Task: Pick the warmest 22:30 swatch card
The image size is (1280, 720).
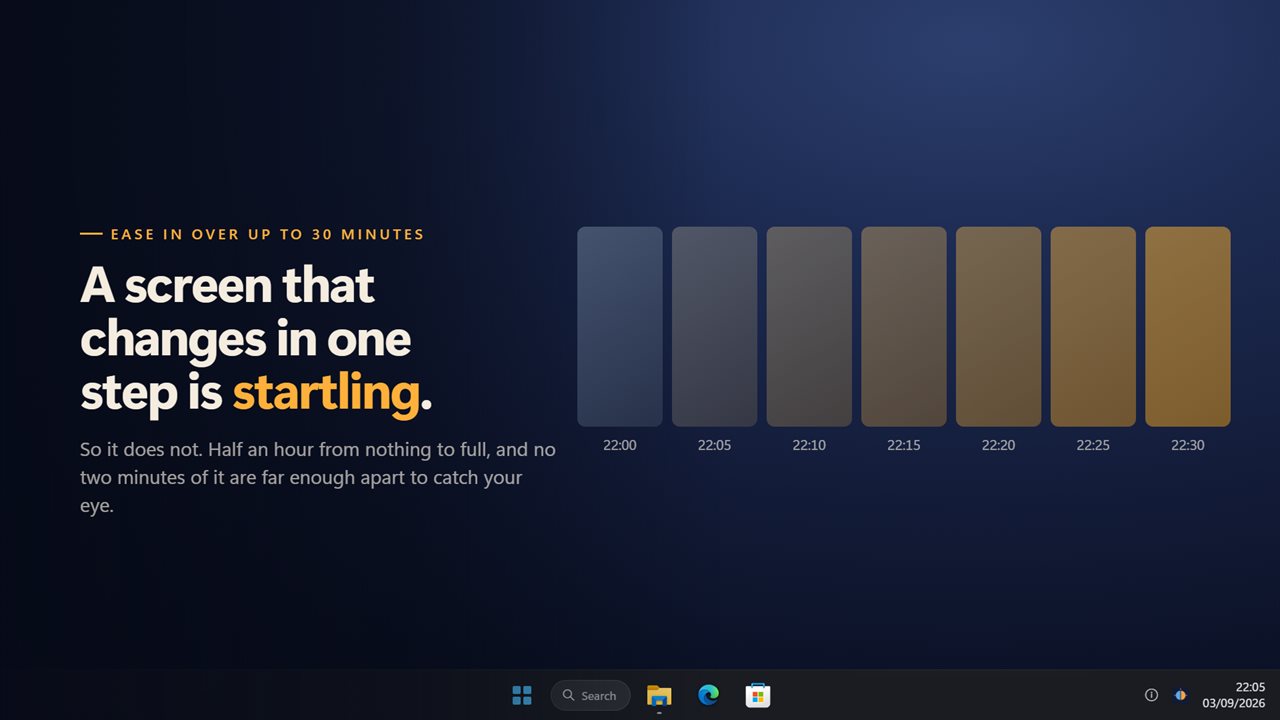Action: click(x=1188, y=327)
